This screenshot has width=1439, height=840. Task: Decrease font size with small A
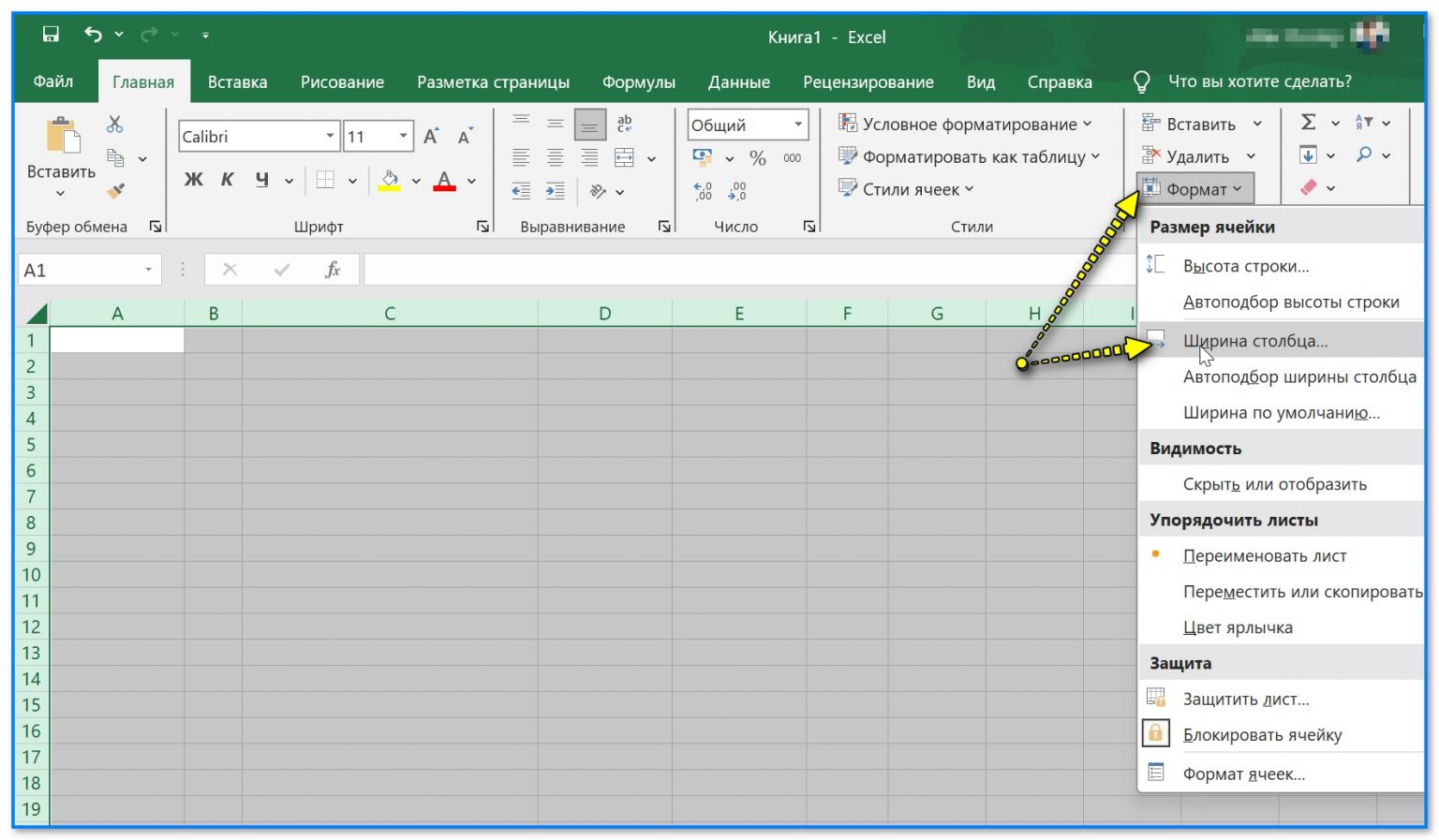(465, 137)
